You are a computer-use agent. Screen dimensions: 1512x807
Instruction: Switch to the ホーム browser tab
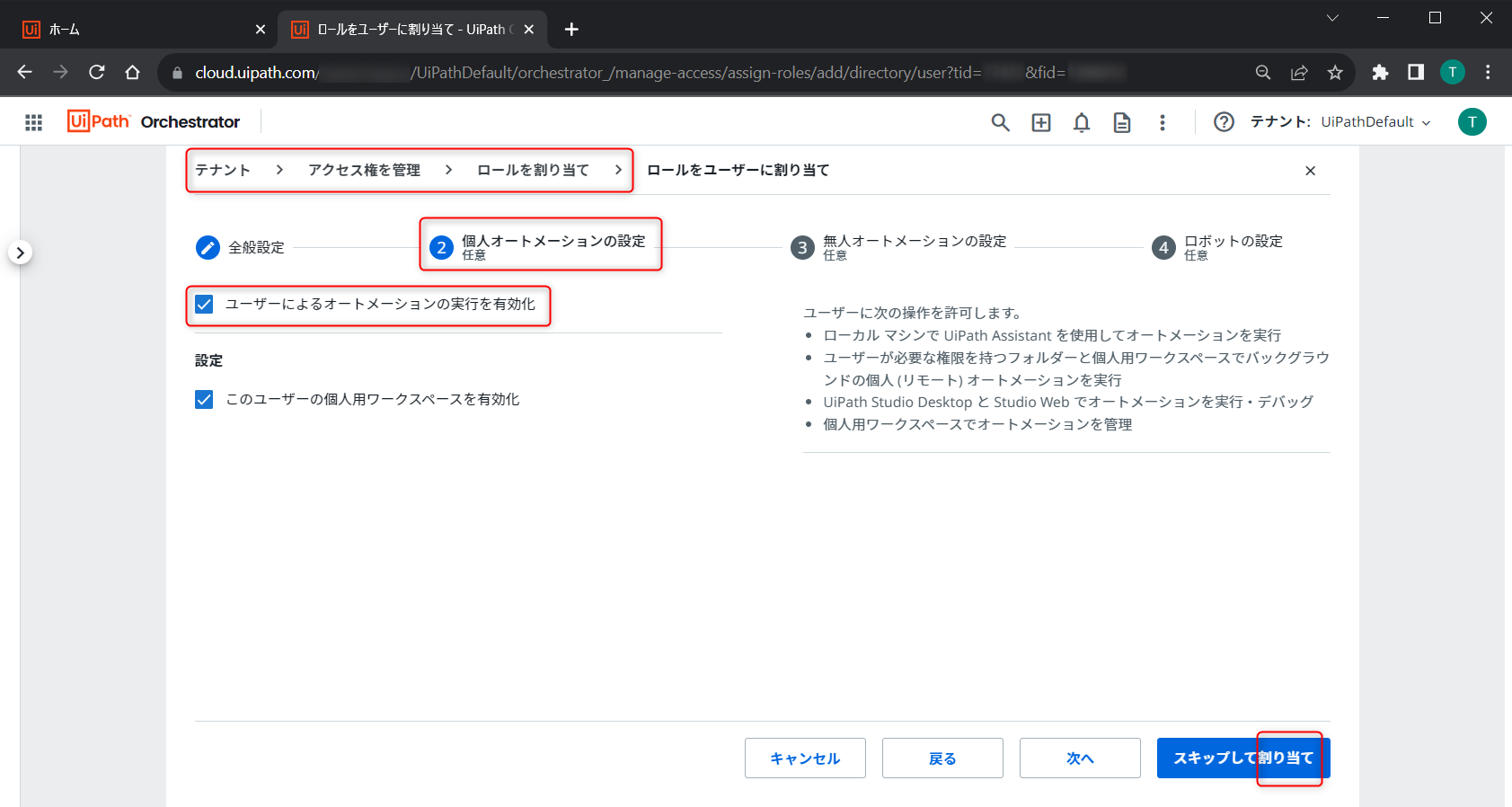(x=142, y=30)
